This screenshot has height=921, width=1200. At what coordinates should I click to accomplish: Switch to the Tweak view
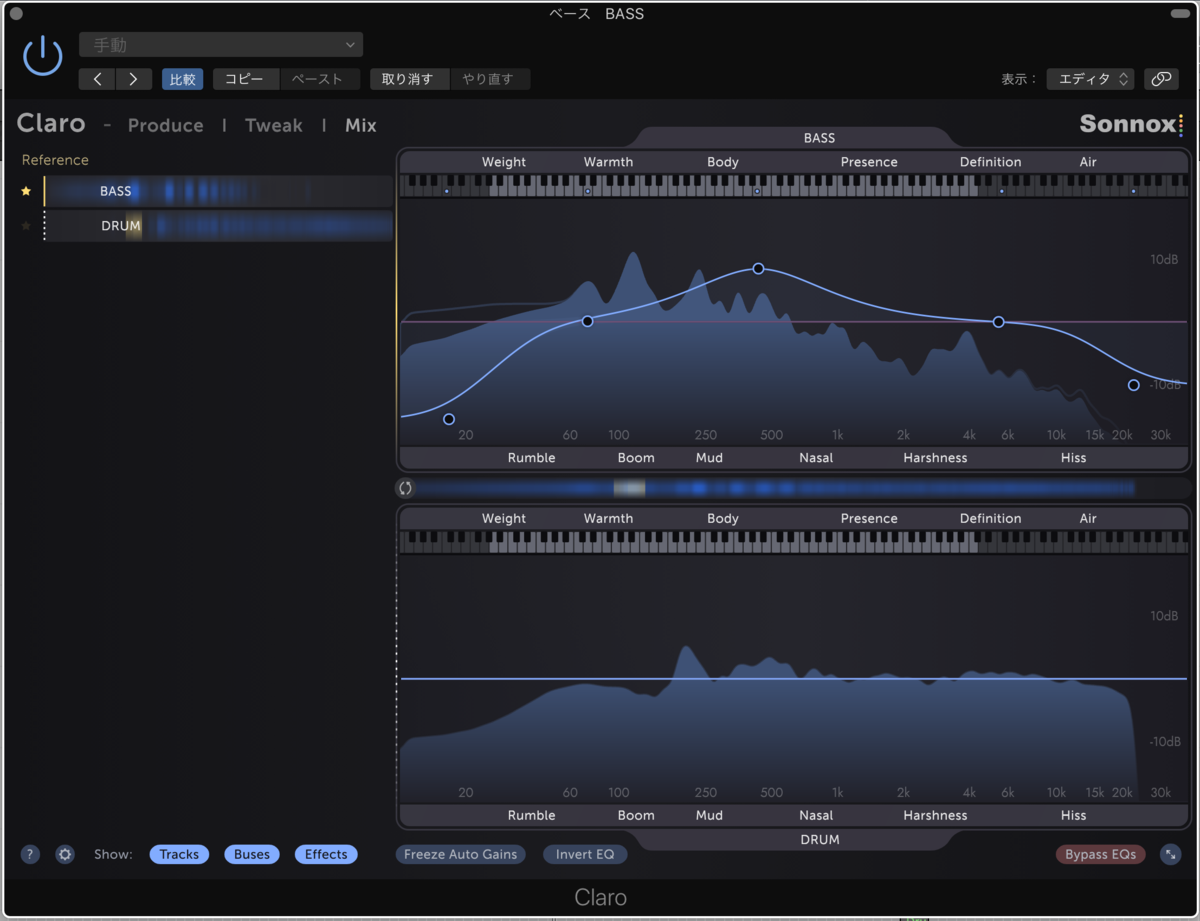click(274, 125)
